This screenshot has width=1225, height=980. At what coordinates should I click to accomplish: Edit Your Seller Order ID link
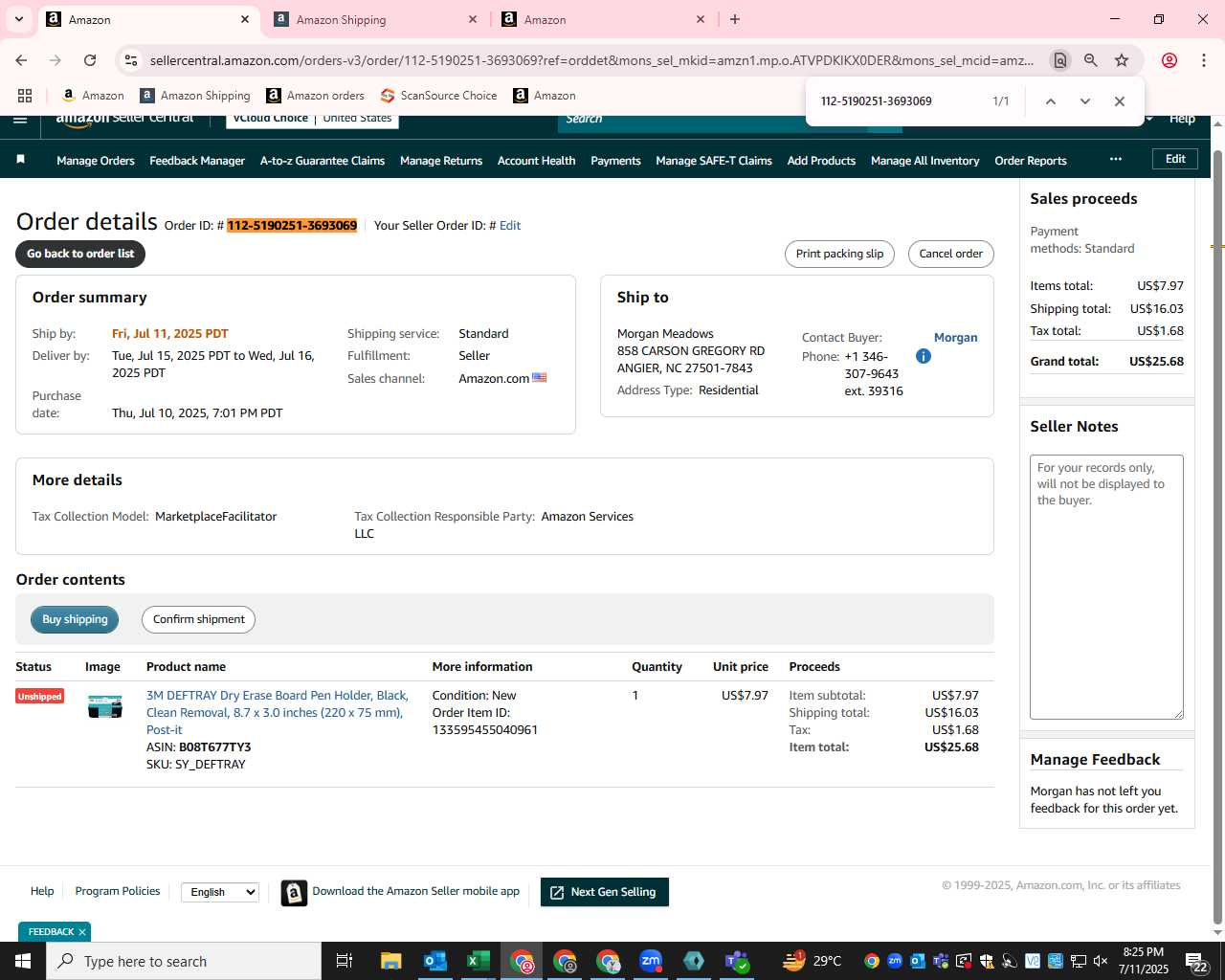[x=510, y=226]
